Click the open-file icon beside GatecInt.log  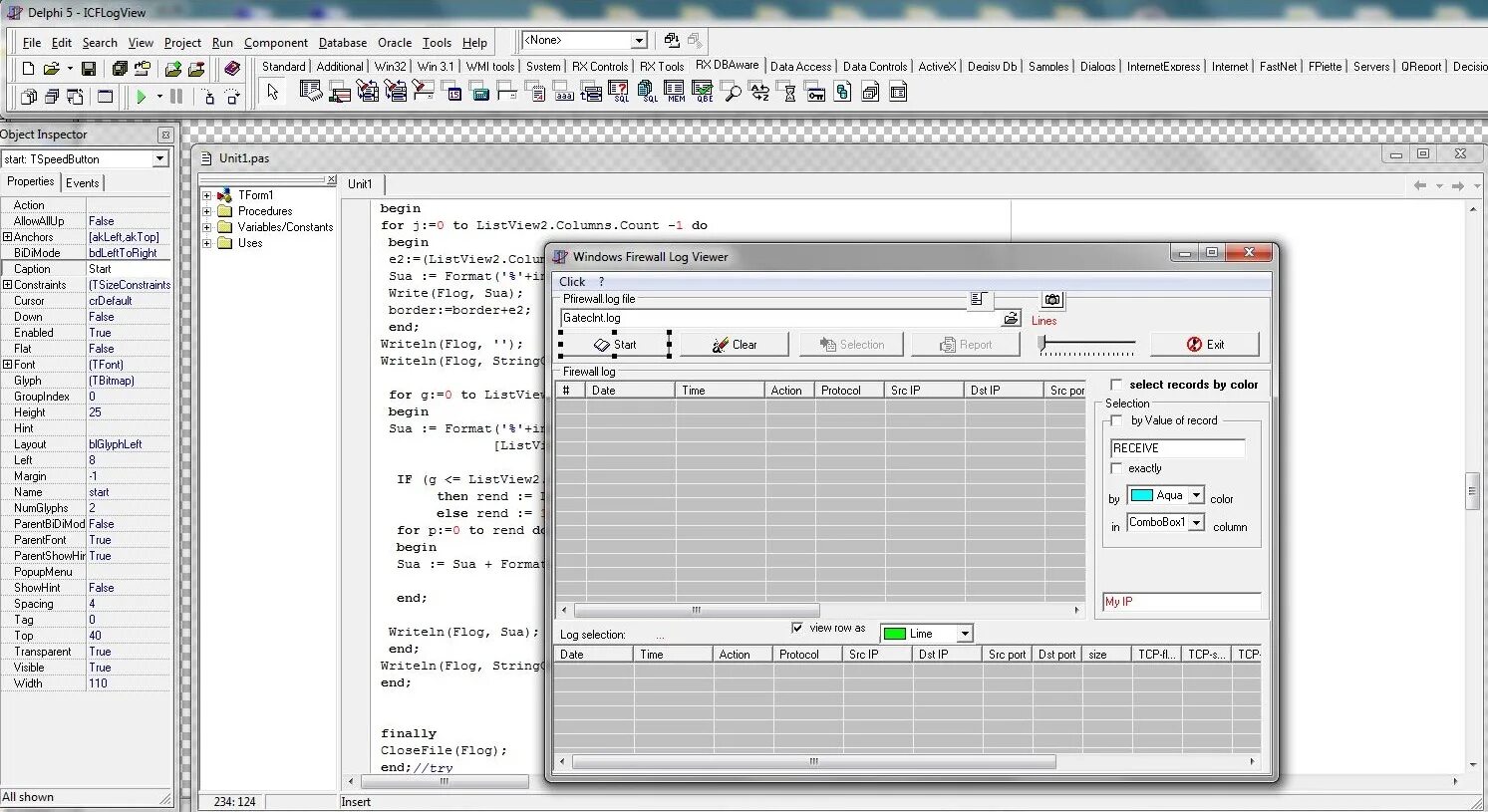[x=1011, y=318]
